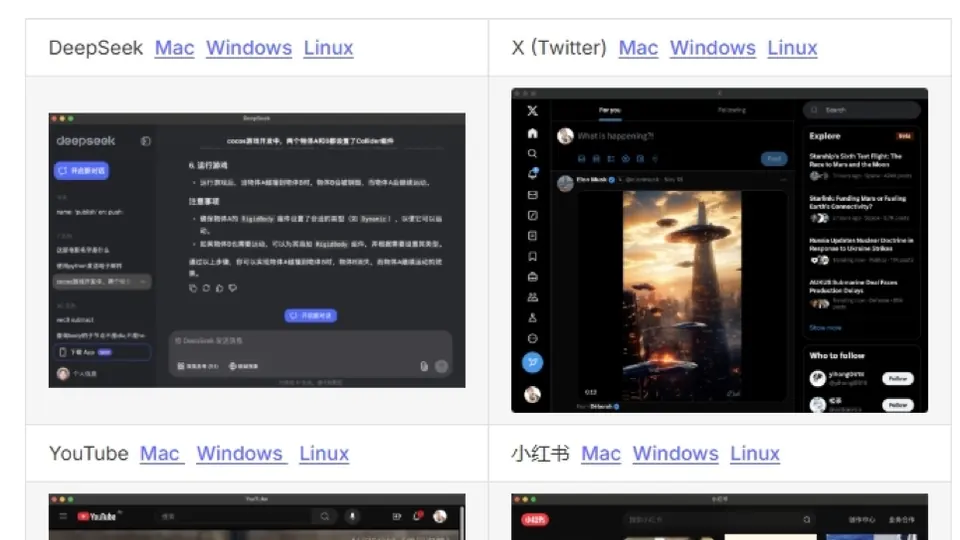960x540 pixels.
Task: View the 小红书 app screenshot
Action: tap(719, 517)
